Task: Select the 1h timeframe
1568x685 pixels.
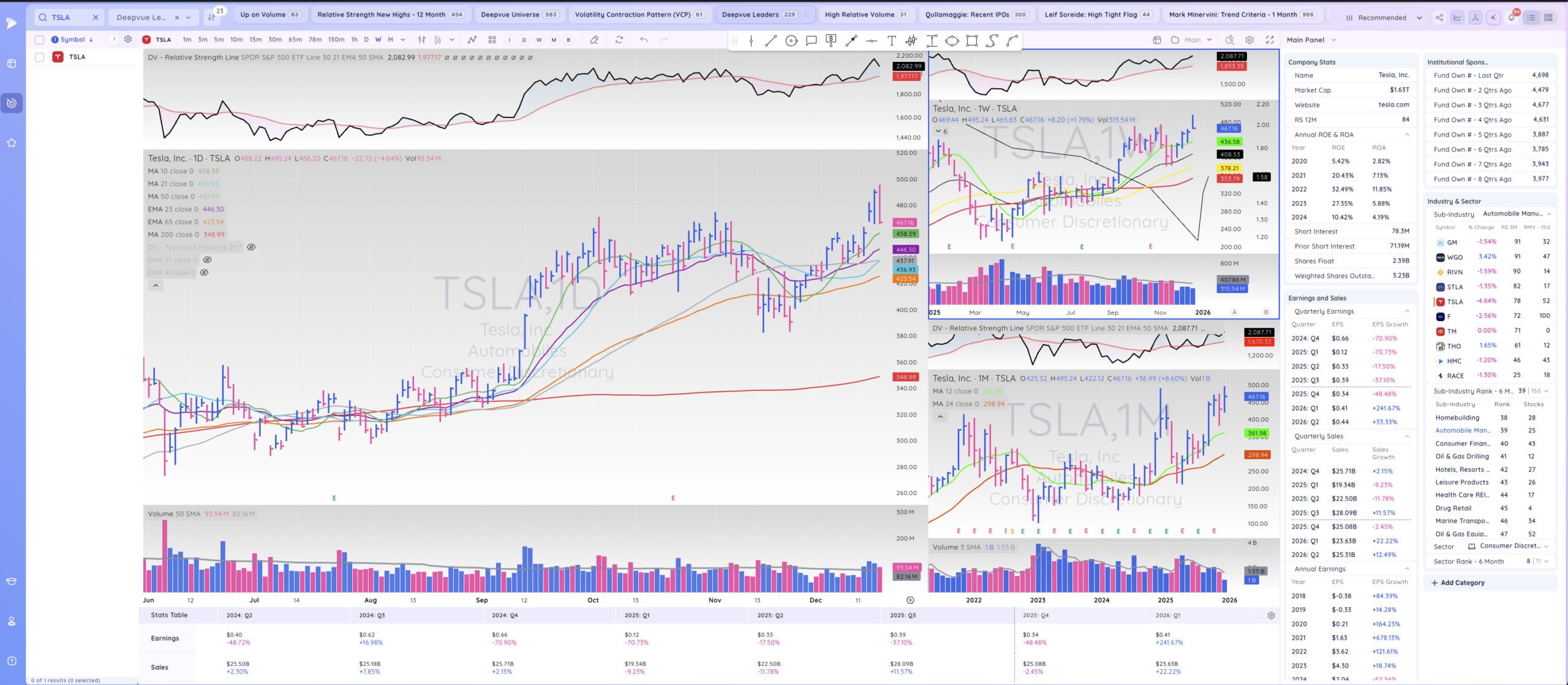Action: [x=354, y=40]
